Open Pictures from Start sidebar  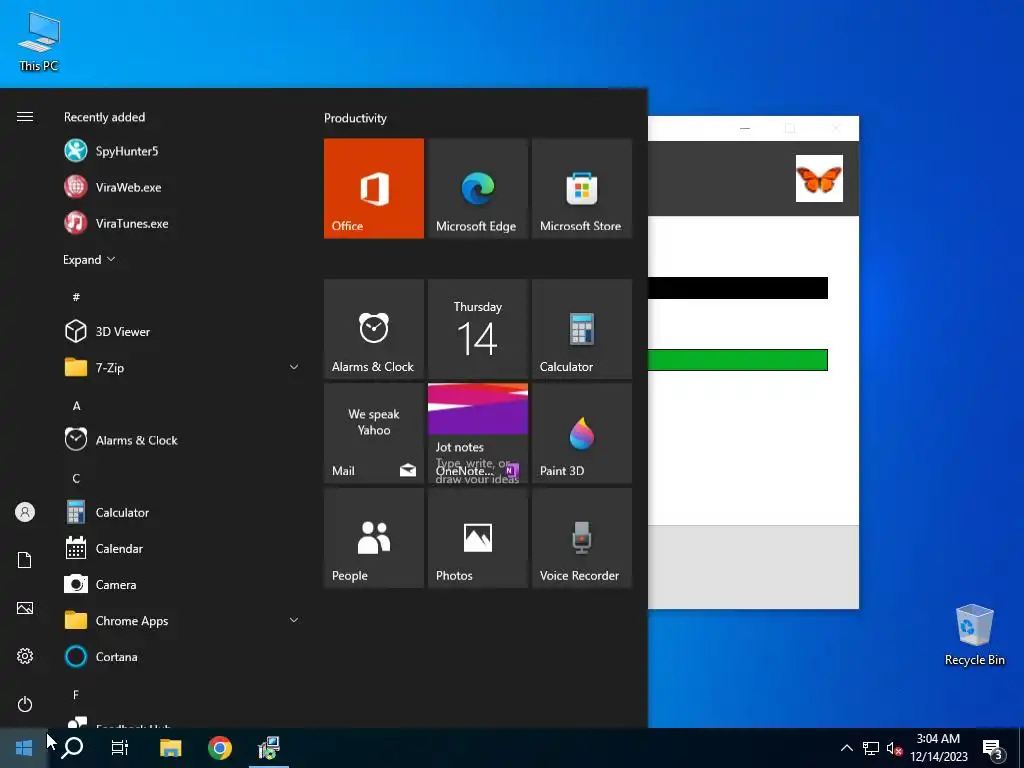point(25,608)
